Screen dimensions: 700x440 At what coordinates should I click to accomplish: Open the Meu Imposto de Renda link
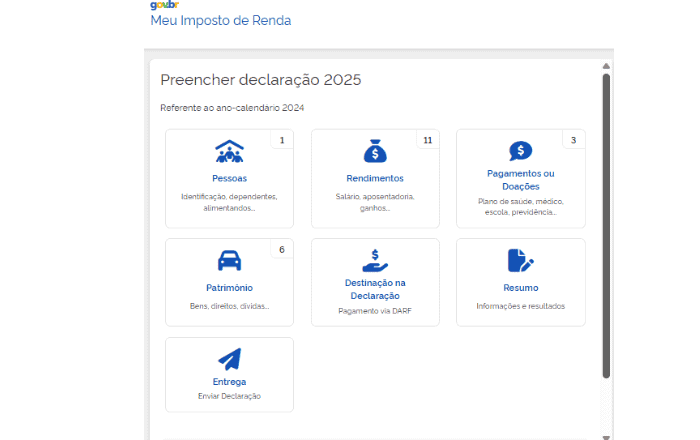[221, 21]
